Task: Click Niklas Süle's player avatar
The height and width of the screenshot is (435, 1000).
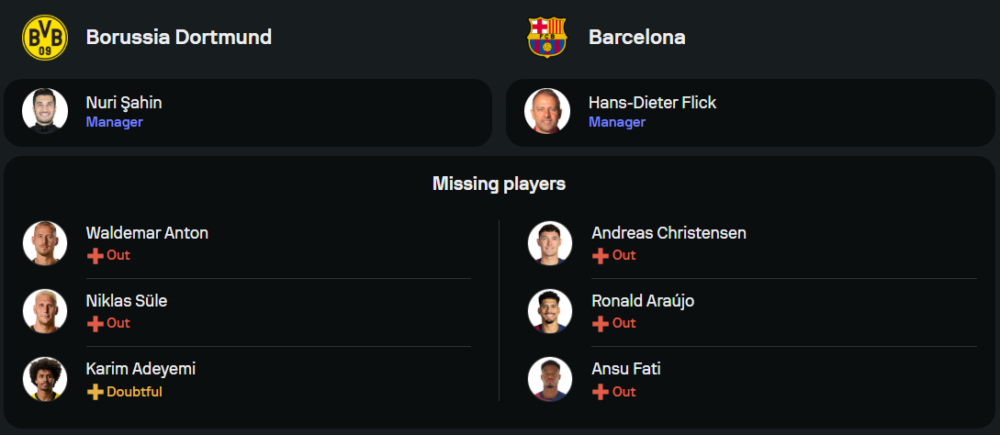Action: coord(45,311)
